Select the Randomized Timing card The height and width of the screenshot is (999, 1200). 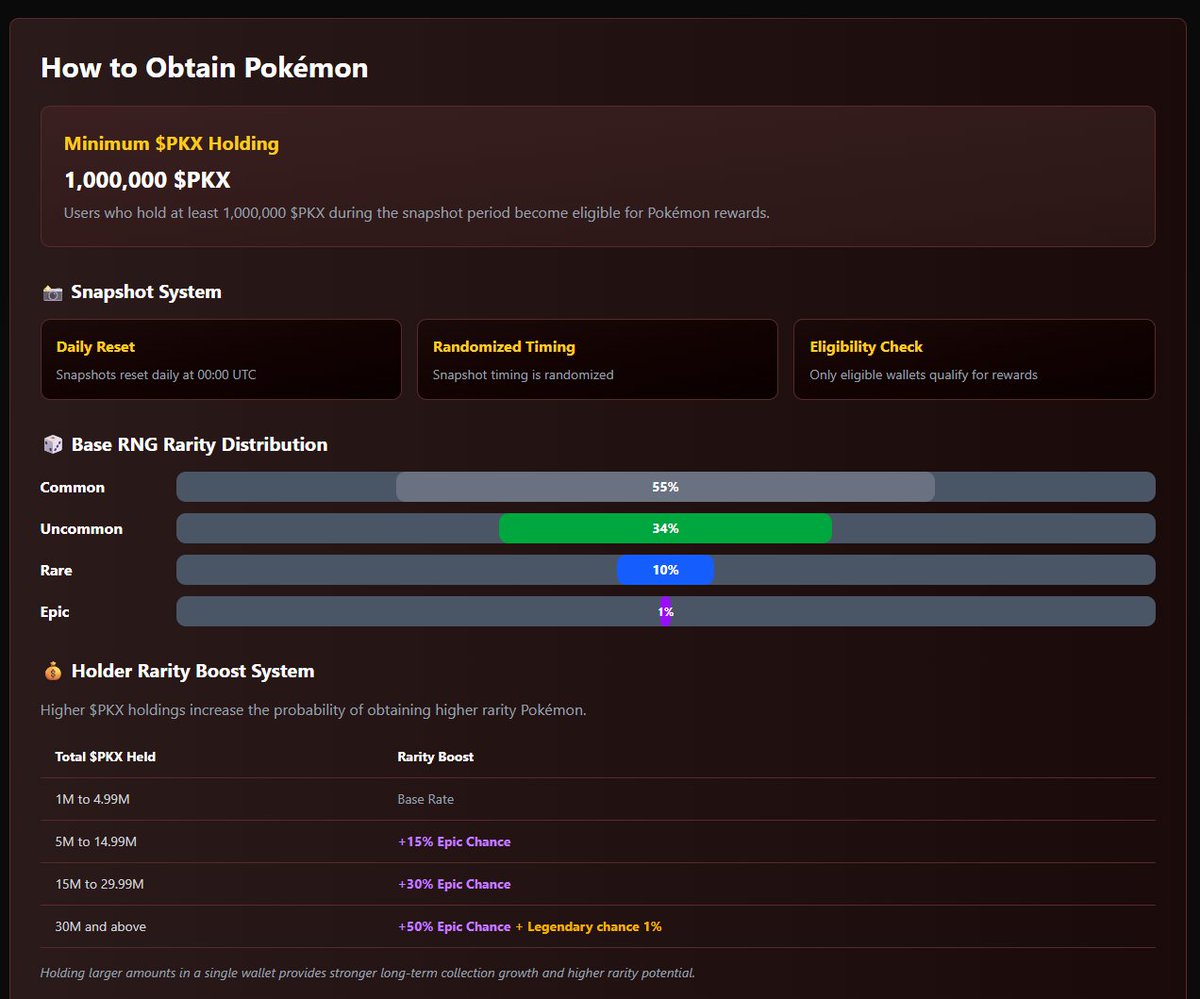[x=597, y=359]
